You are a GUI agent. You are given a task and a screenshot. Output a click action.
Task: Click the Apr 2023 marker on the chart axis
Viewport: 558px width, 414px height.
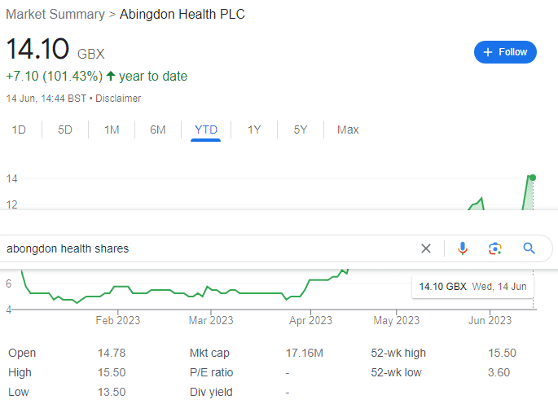(310, 320)
